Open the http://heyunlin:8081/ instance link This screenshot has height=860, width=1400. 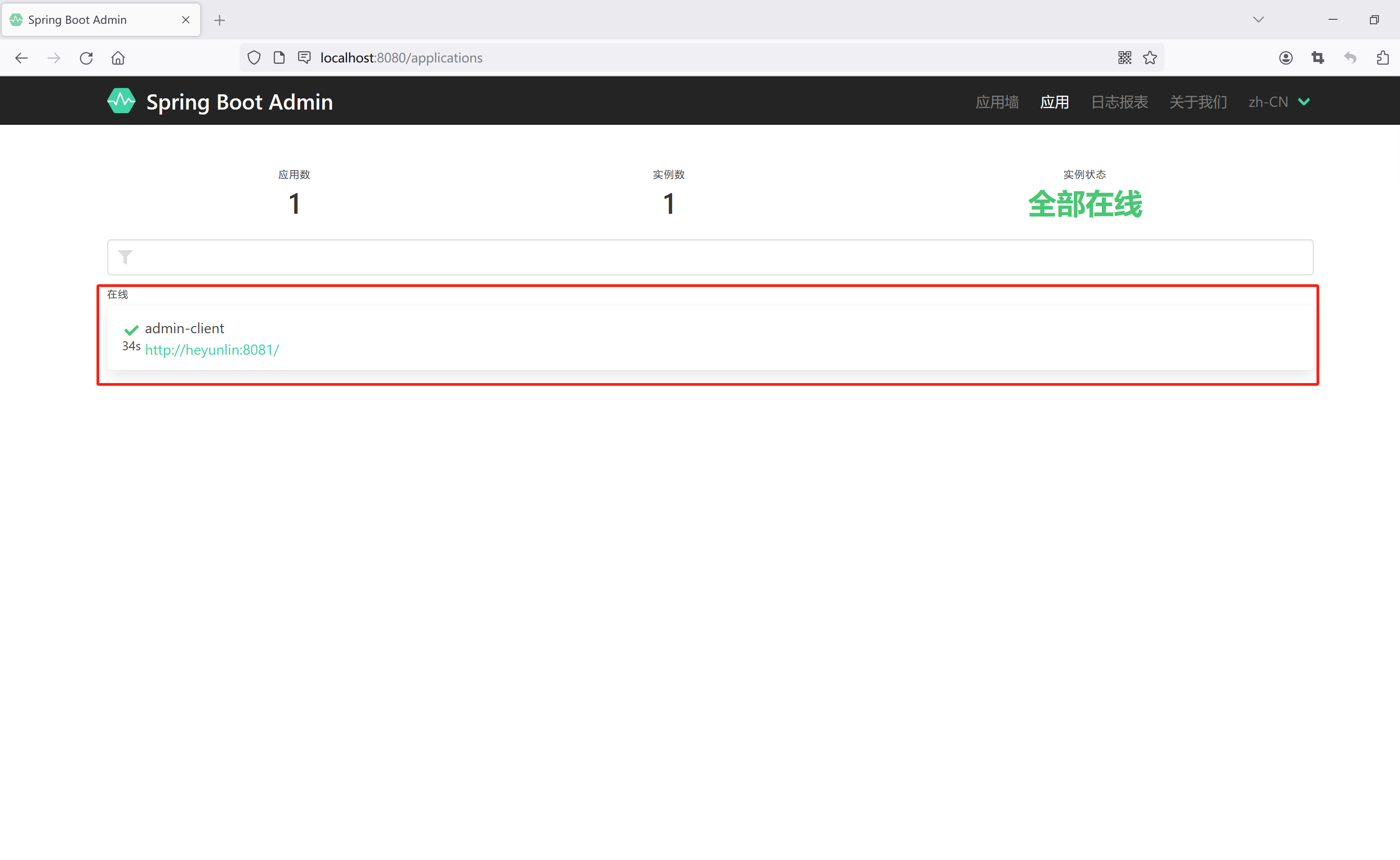(212, 349)
